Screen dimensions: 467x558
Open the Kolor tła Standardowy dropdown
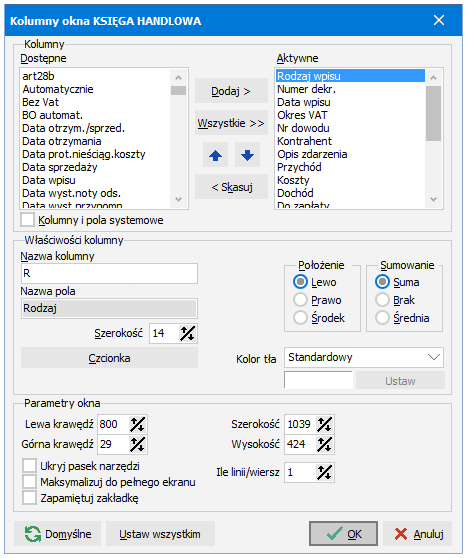click(364, 357)
